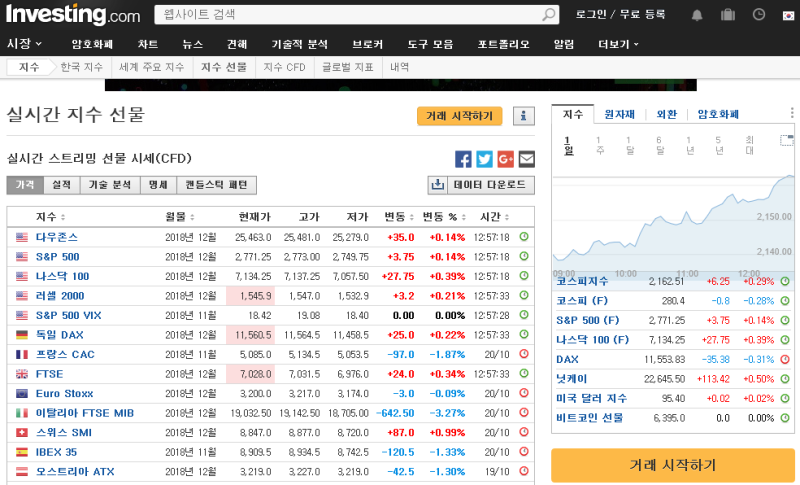Click the search magnifier icon
This screenshot has width=800, height=485.
click(549, 14)
